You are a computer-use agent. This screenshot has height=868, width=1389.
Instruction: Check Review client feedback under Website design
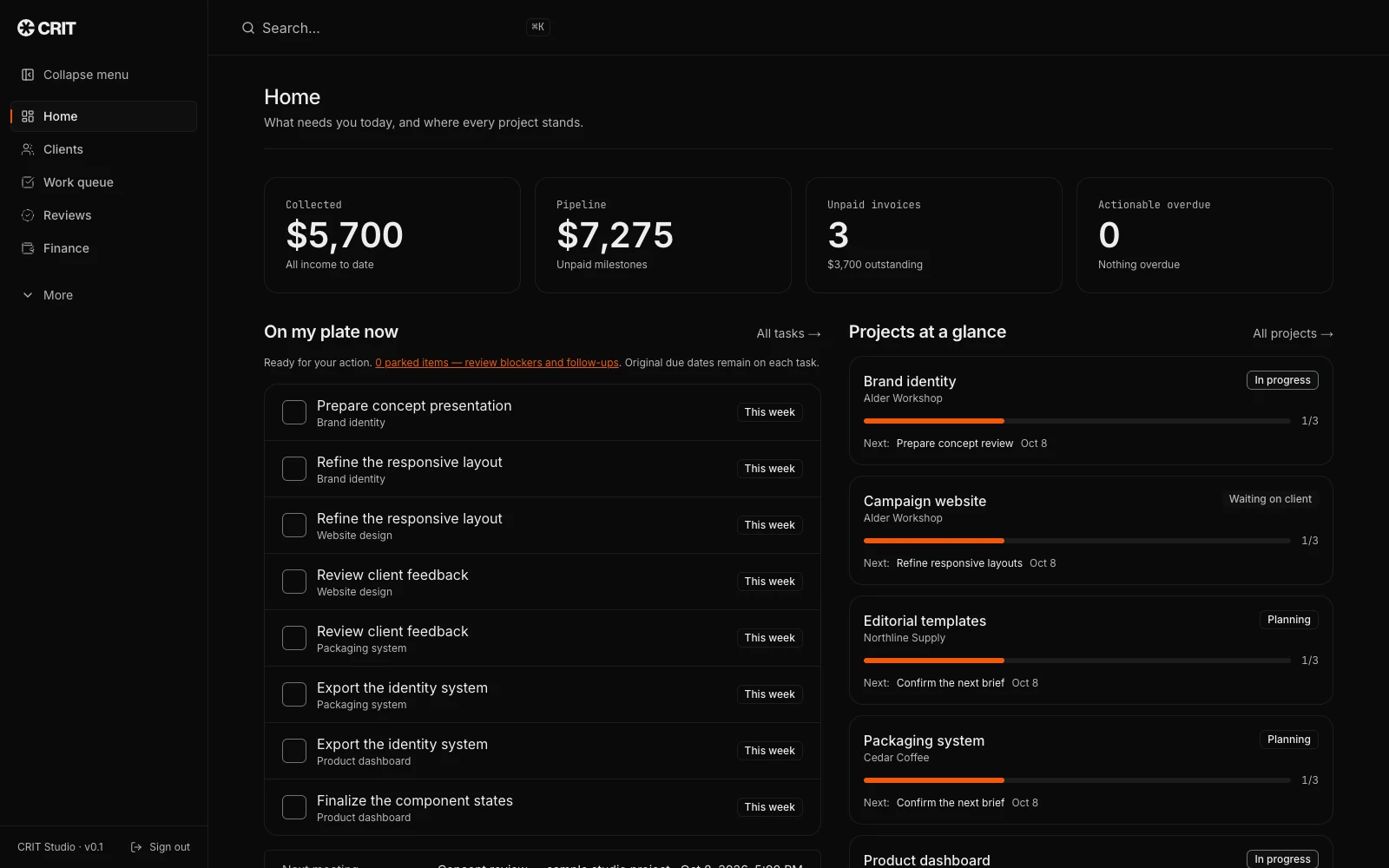(294, 582)
